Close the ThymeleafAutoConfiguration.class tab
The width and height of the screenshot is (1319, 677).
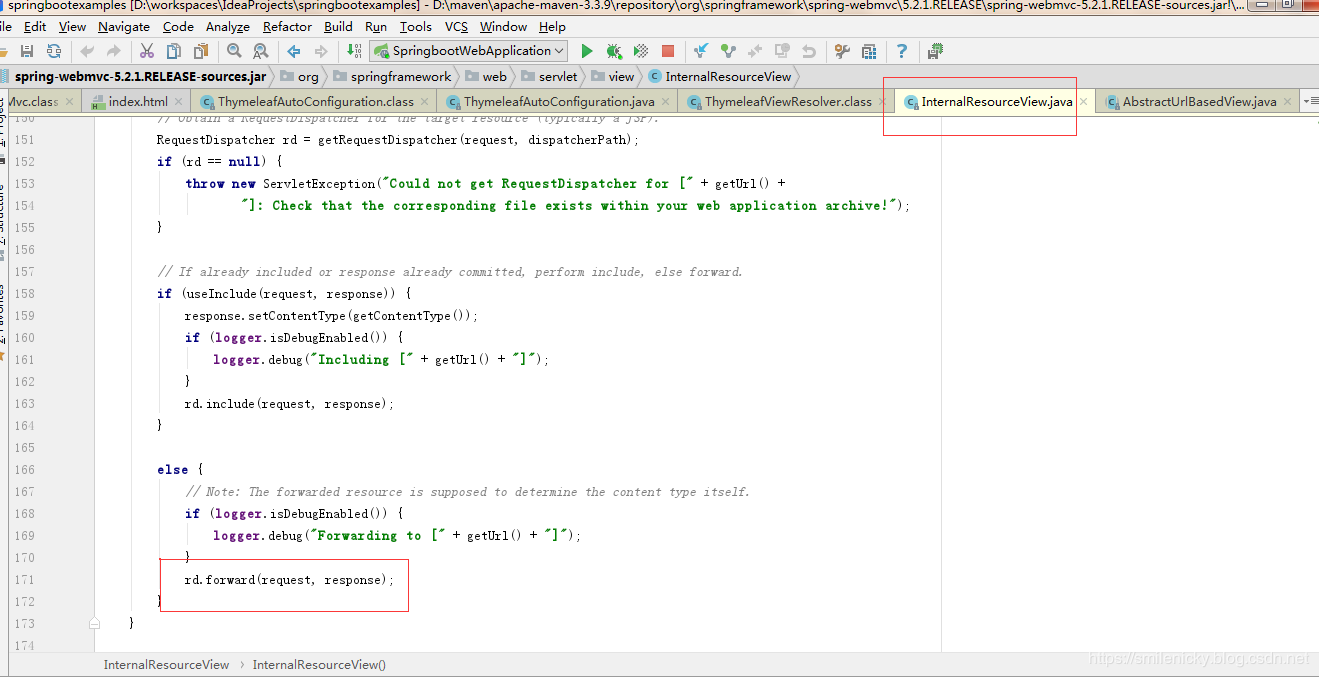click(x=425, y=102)
